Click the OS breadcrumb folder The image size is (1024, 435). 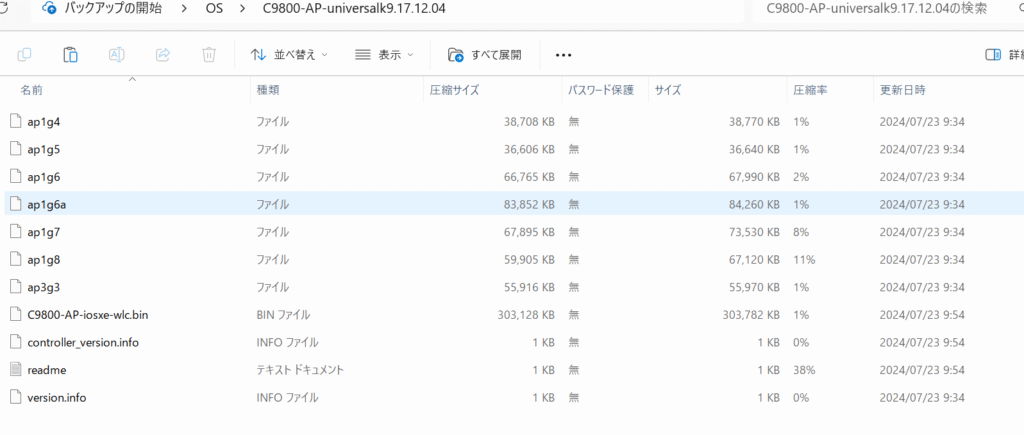(215, 9)
